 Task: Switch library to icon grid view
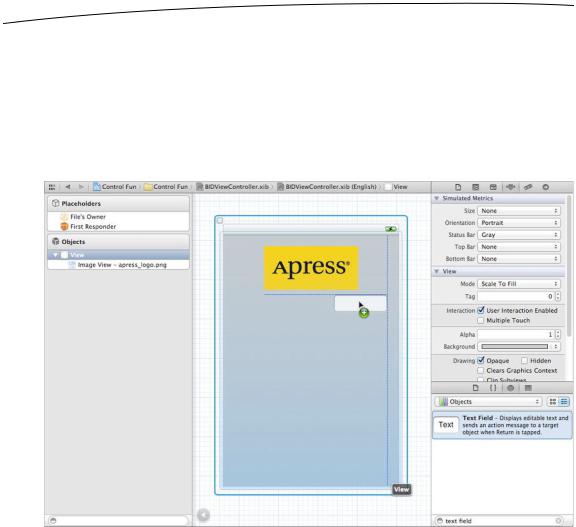click(x=552, y=402)
